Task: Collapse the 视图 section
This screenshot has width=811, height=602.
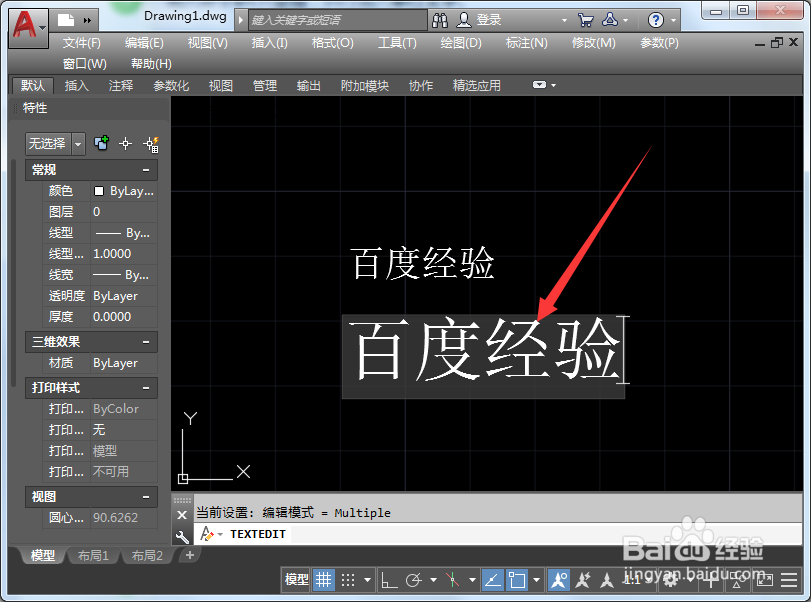Action: pyautogui.click(x=146, y=497)
